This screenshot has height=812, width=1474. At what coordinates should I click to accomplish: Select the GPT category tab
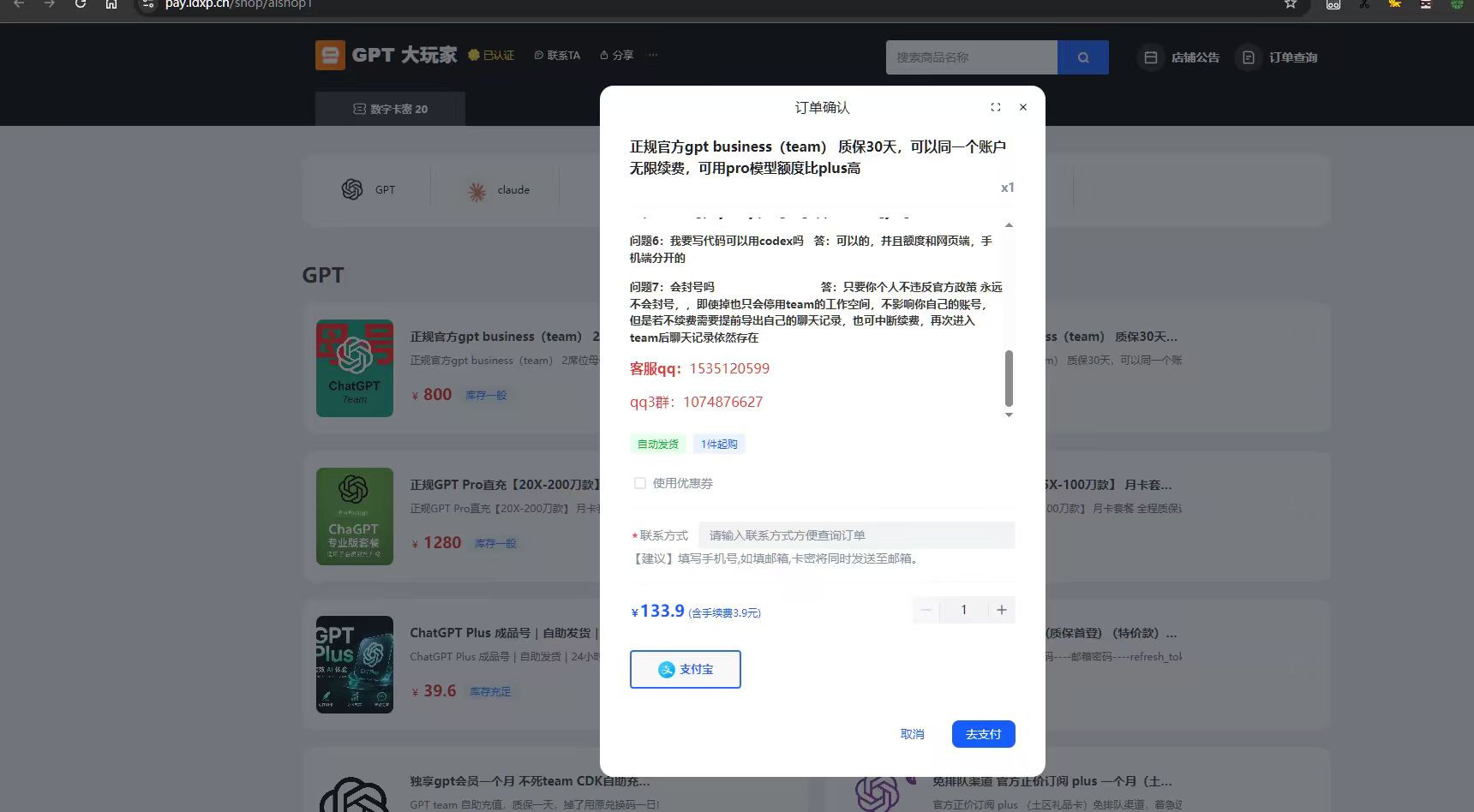pos(368,189)
